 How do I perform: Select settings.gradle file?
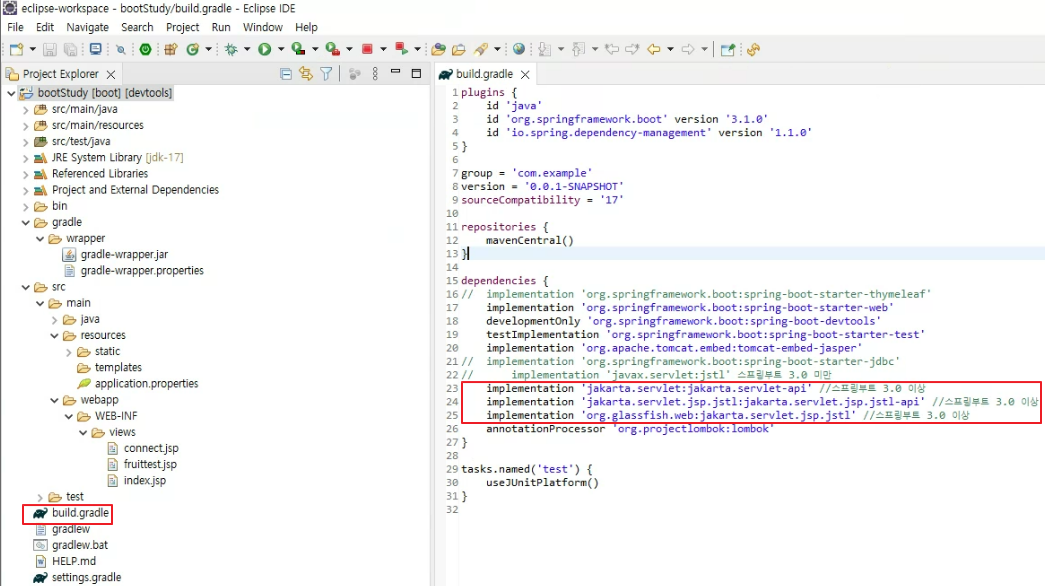pos(87,578)
